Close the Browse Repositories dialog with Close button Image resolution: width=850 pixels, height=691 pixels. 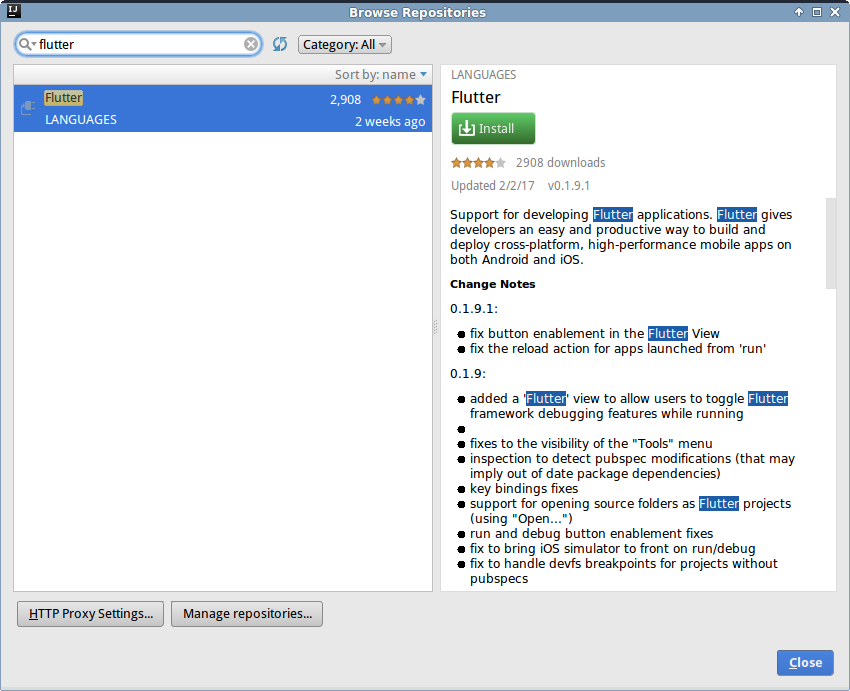coord(805,662)
